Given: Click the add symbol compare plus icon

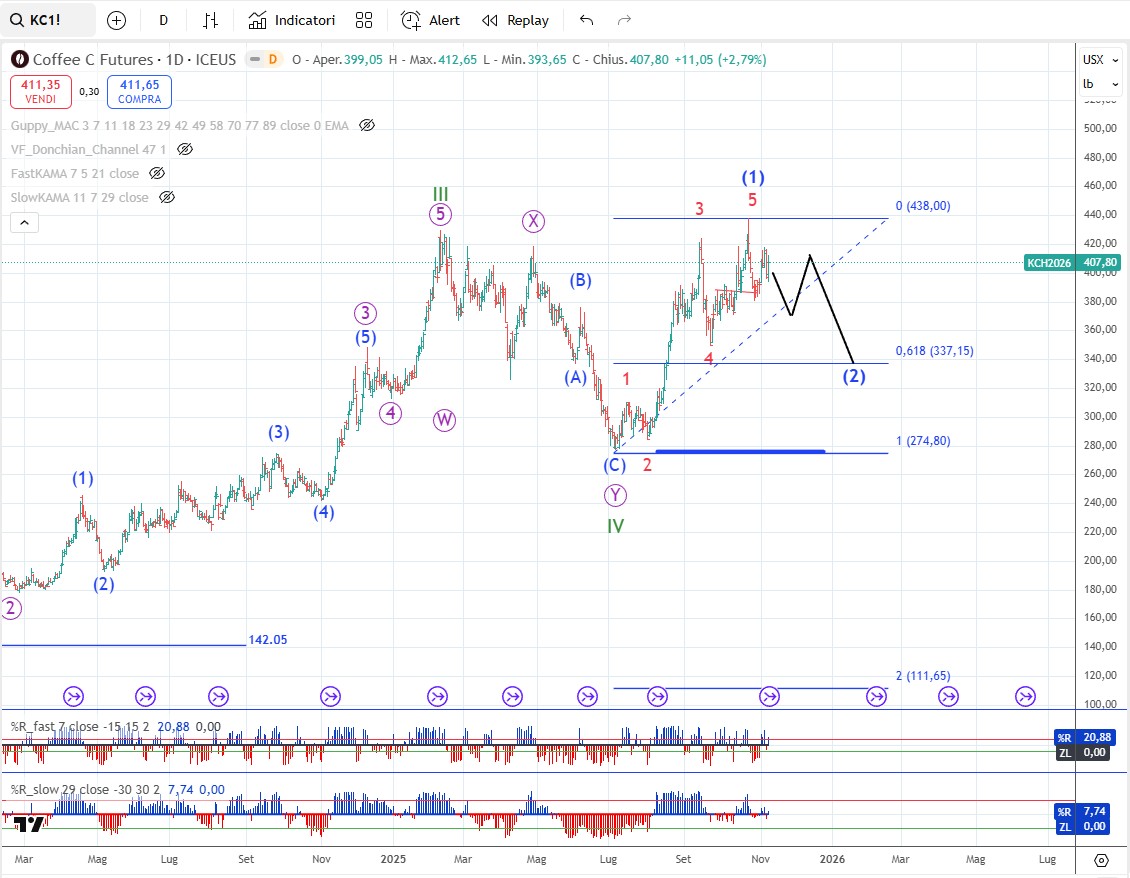Looking at the screenshot, I should (116, 20).
